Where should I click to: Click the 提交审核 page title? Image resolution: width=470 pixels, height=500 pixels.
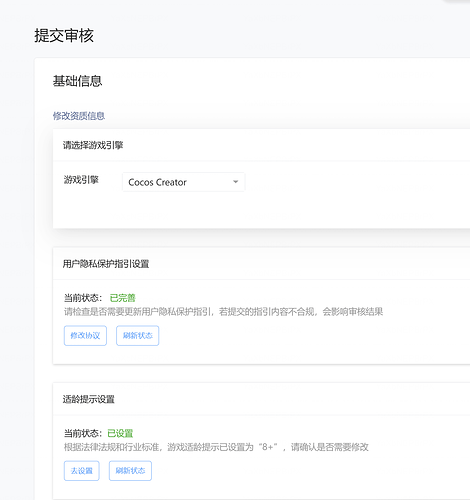pyautogui.click(x=64, y=35)
